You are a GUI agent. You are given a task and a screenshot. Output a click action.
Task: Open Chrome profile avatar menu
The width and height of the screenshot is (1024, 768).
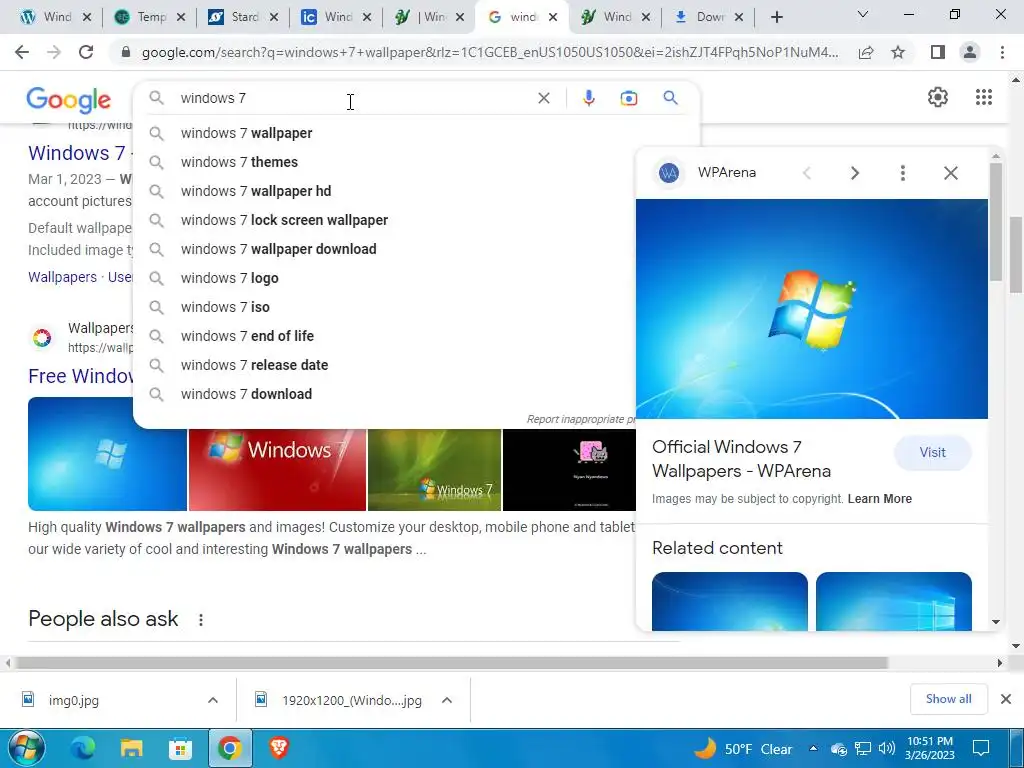970,52
